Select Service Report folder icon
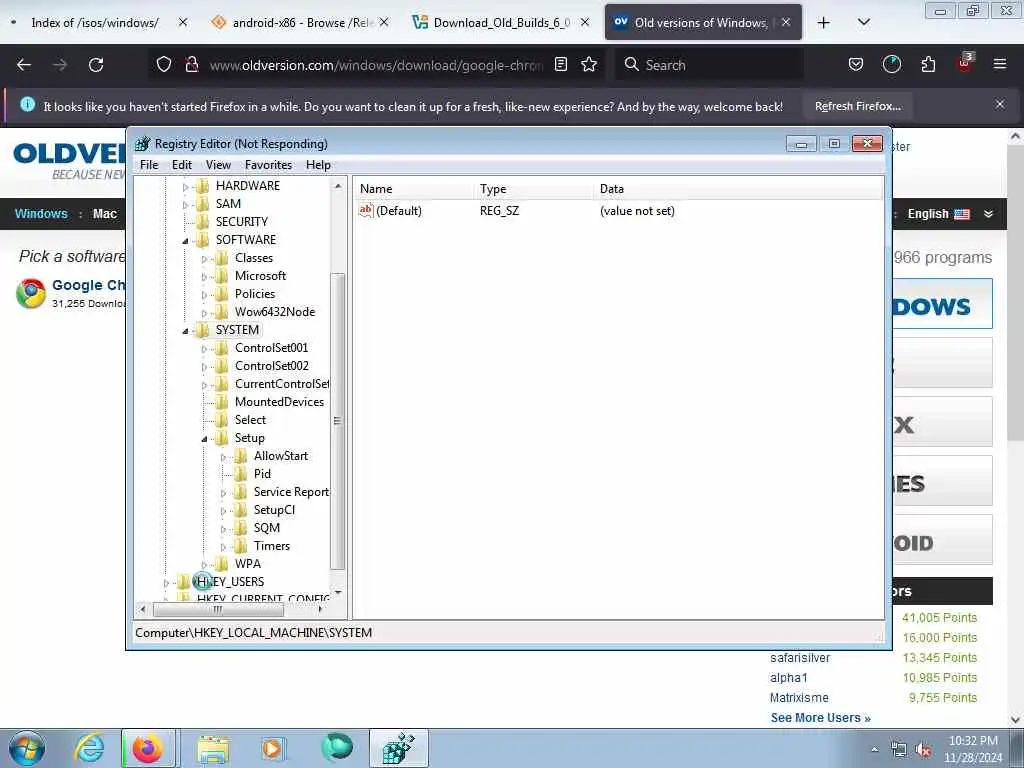 point(241,492)
